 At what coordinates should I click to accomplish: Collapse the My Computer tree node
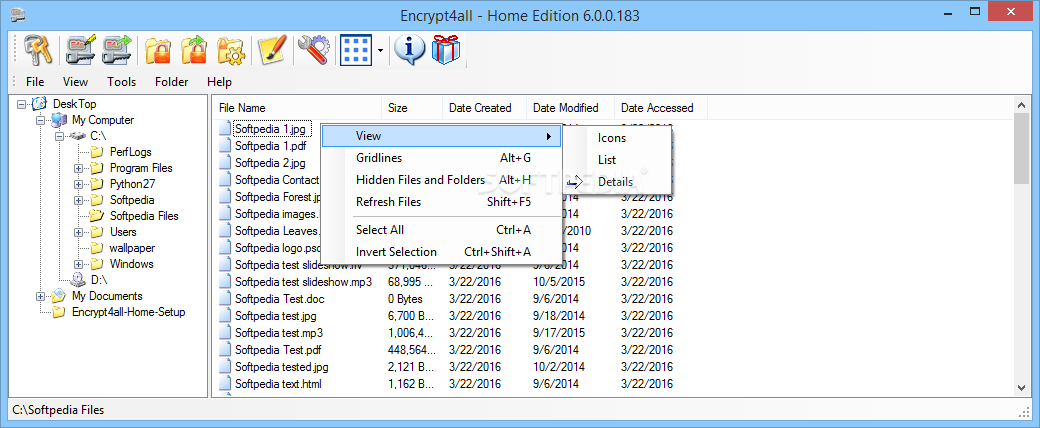41,120
